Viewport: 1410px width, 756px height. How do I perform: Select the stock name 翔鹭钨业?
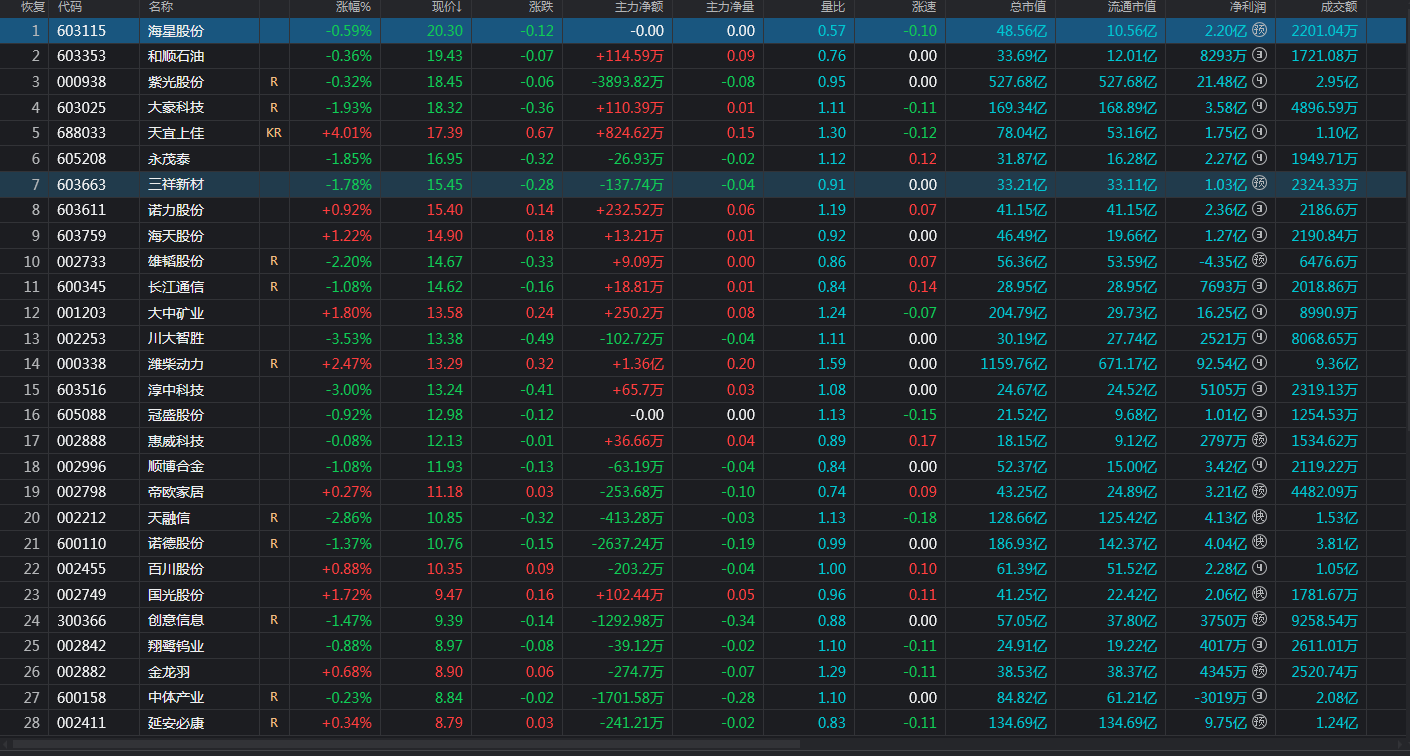176,646
